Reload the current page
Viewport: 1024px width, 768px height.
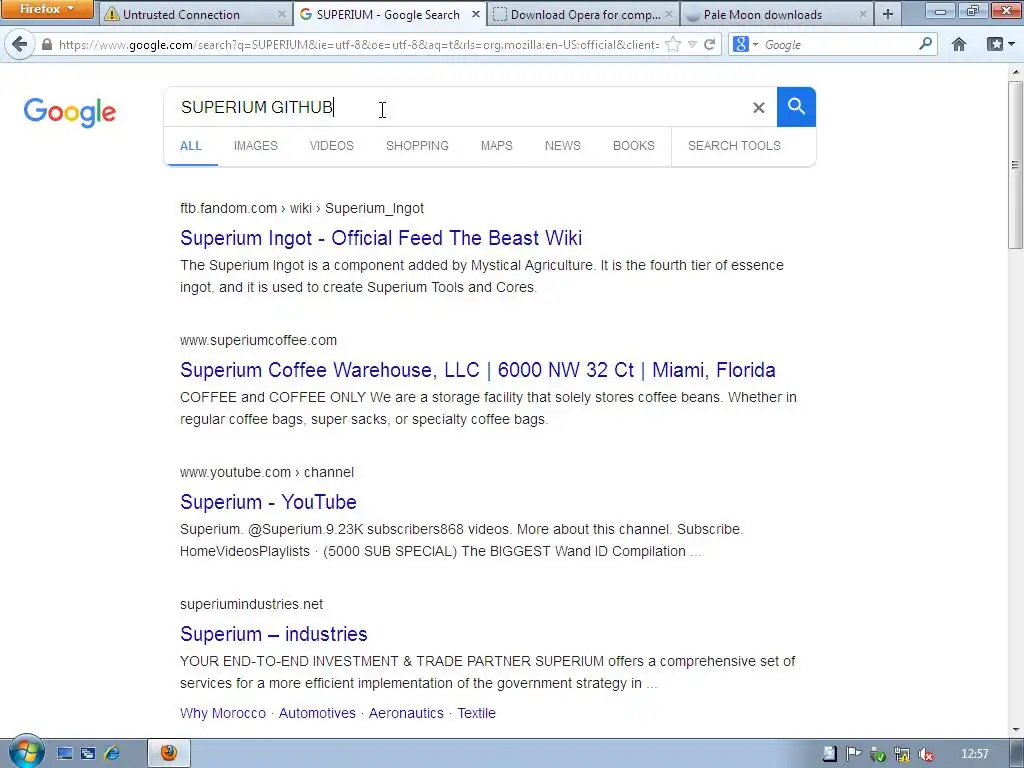(x=709, y=44)
